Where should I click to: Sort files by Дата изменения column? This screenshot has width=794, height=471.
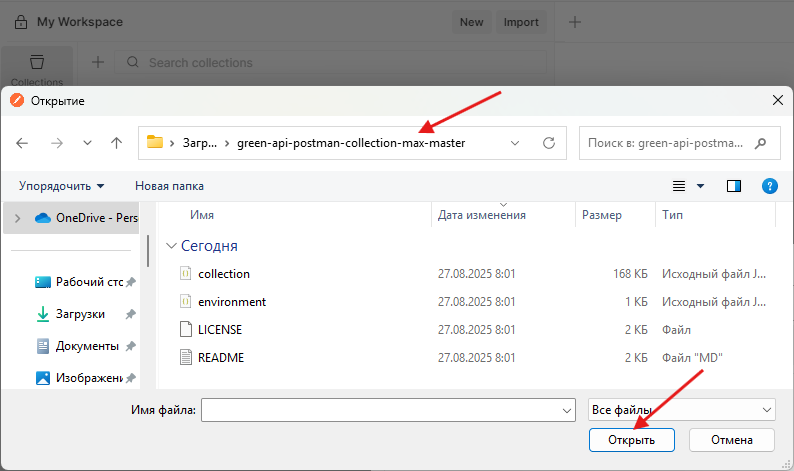pyautogui.click(x=481, y=215)
